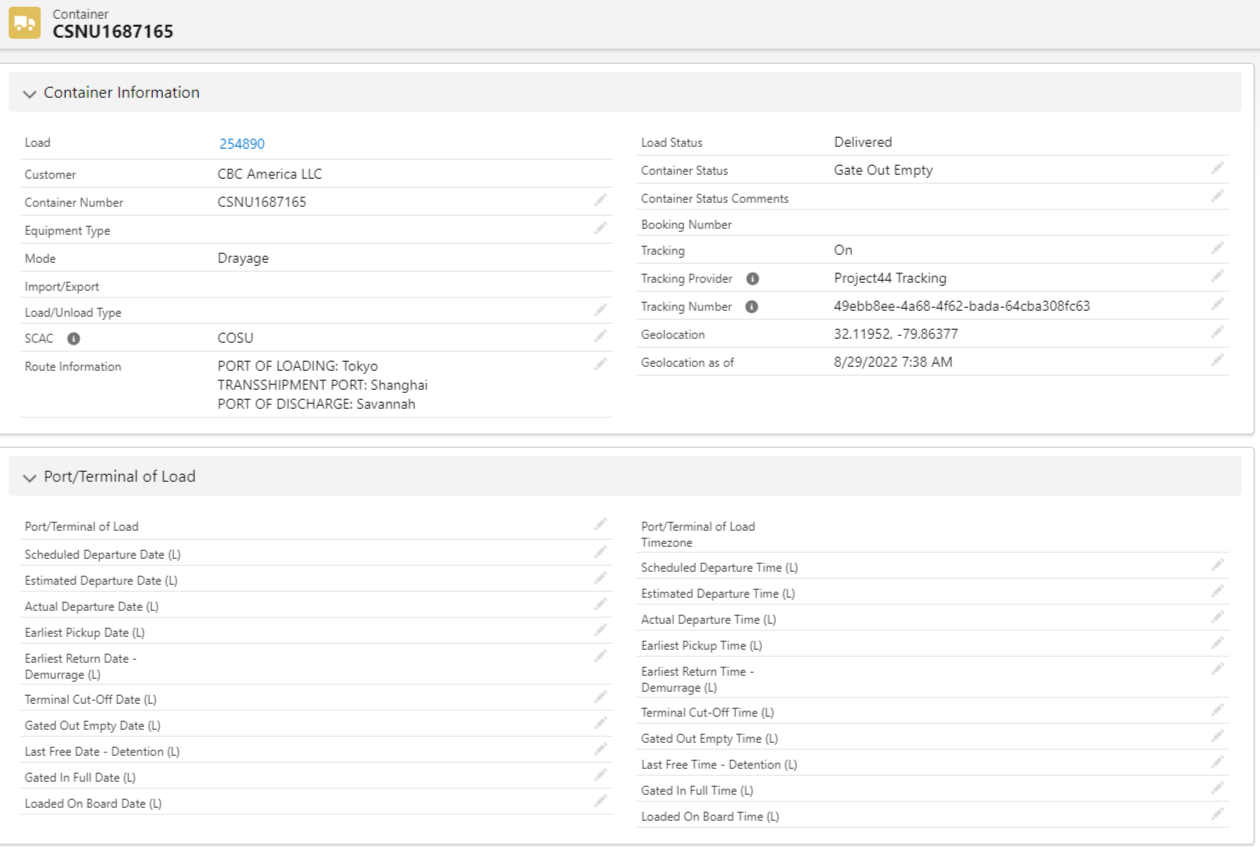The image size is (1260, 847).
Task: Click the Import/Export label
Action: click(x=62, y=287)
